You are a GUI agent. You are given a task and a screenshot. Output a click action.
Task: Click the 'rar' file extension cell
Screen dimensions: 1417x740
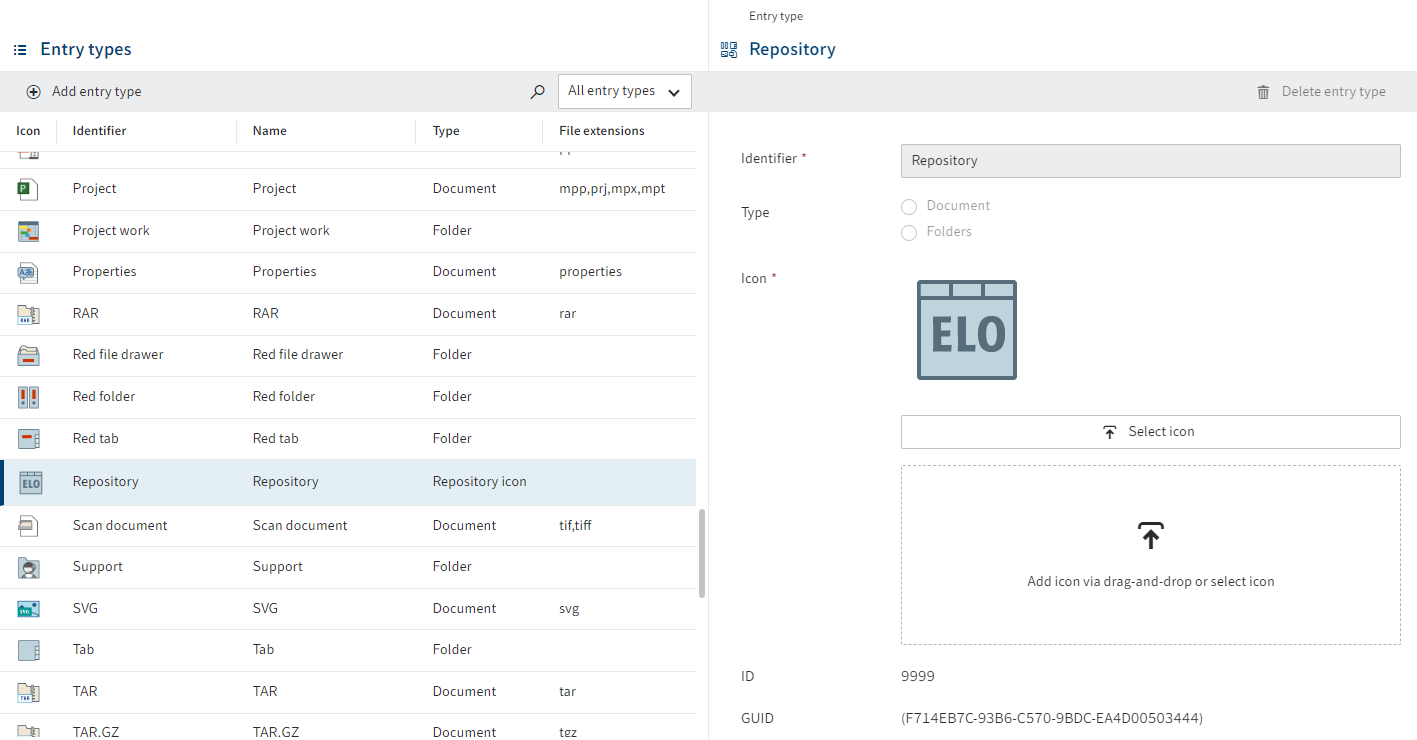pyautogui.click(x=567, y=314)
